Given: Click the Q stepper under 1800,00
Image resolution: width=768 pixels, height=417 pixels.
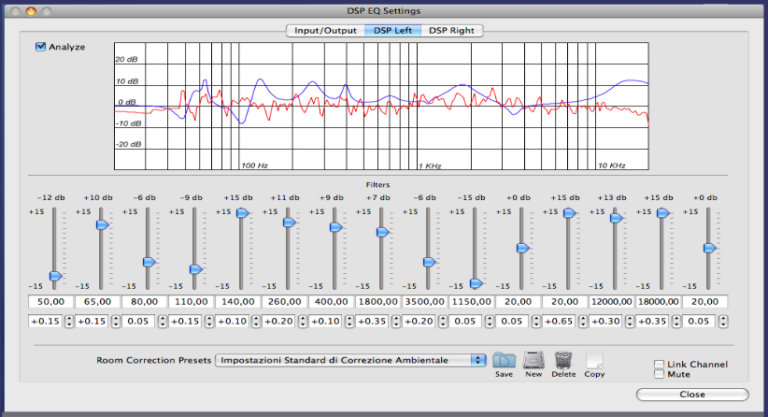Looking at the screenshot, I should click(396, 321).
